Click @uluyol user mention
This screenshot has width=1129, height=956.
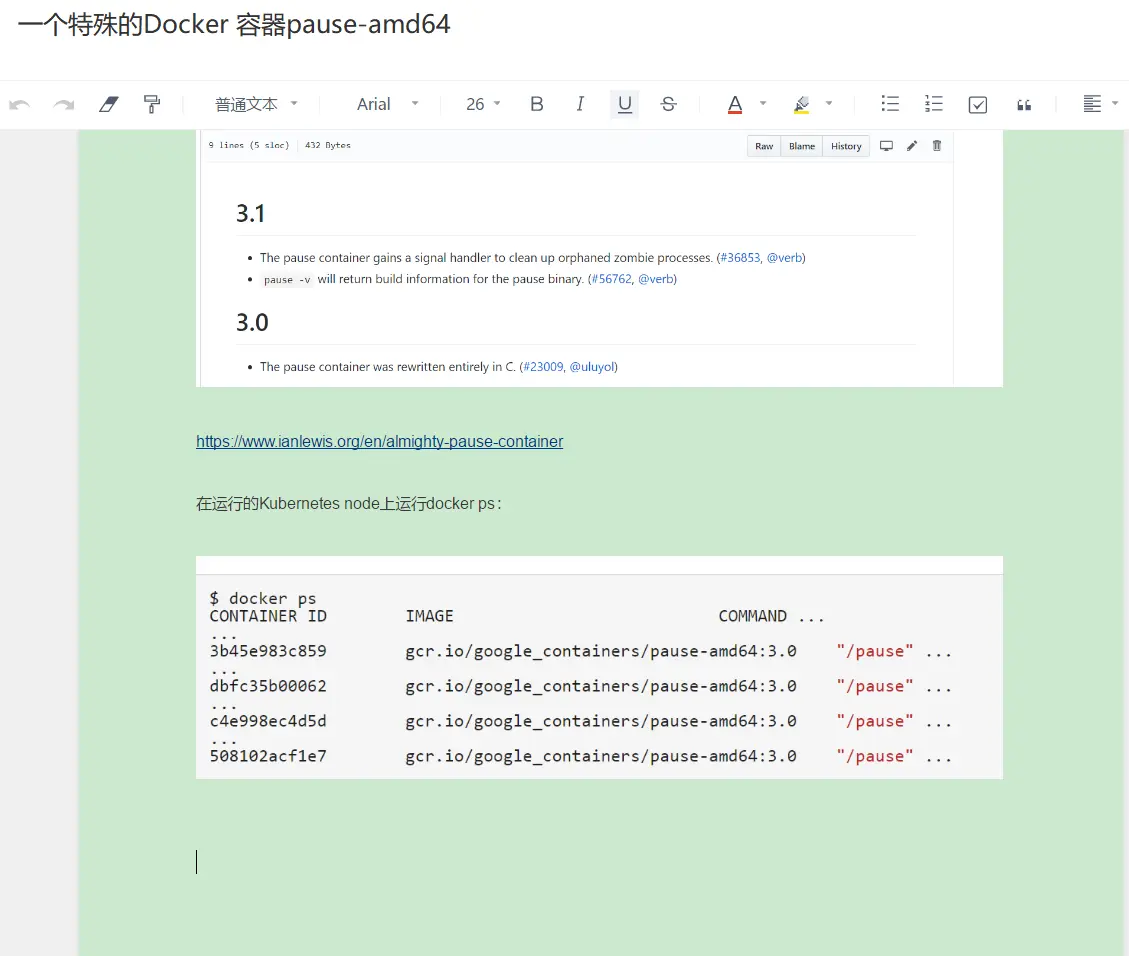(592, 366)
